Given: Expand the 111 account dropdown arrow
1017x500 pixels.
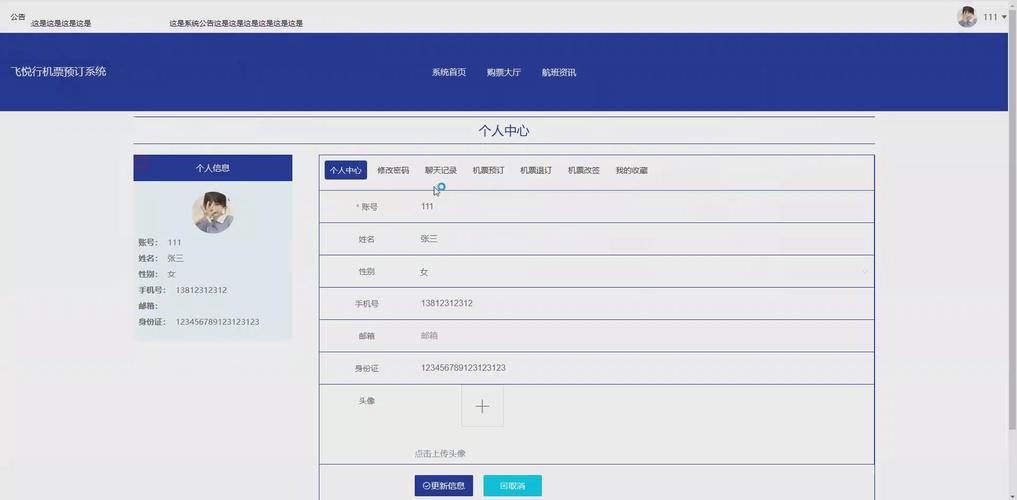Looking at the screenshot, I should 1005,18.
